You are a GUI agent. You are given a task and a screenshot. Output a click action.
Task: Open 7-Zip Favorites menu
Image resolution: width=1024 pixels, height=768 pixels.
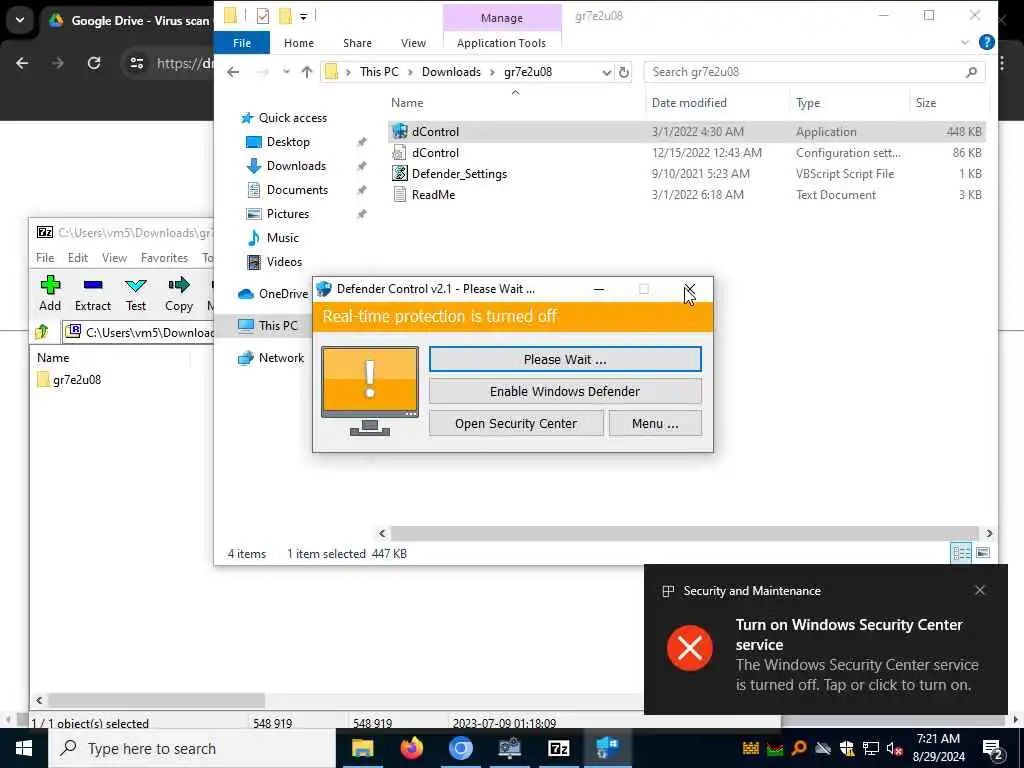(164, 258)
